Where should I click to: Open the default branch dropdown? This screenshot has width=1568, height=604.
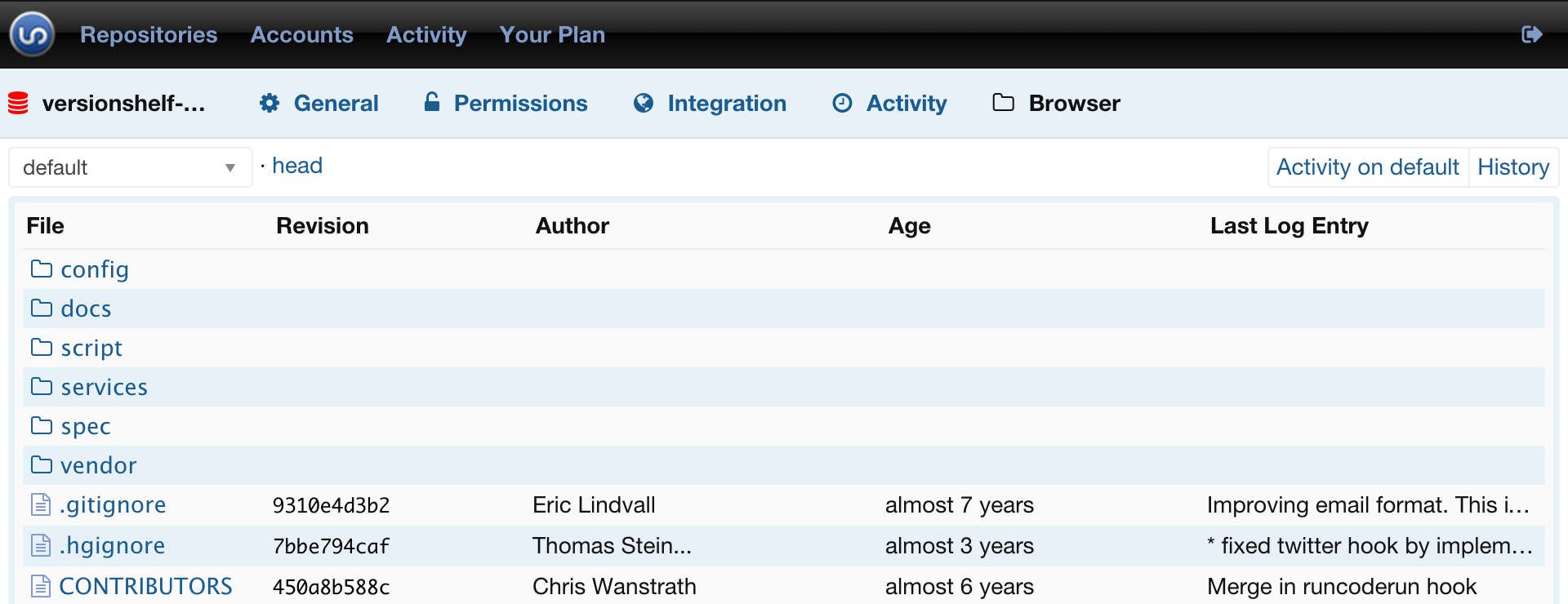[130, 167]
